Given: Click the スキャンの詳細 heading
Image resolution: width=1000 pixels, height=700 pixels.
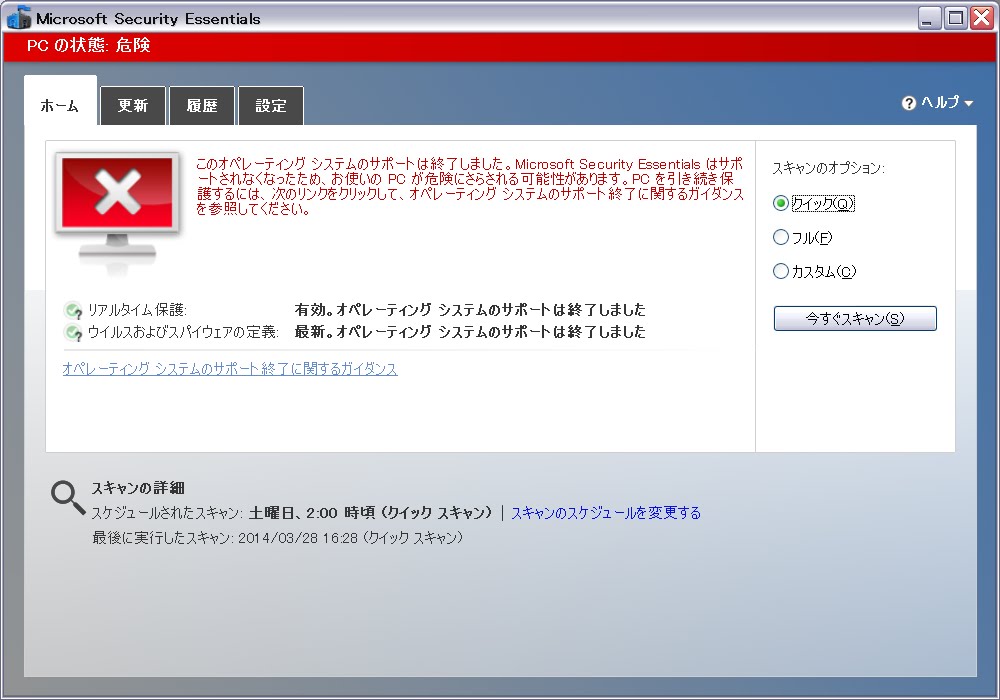Looking at the screenshot, I should click(138, 488).
